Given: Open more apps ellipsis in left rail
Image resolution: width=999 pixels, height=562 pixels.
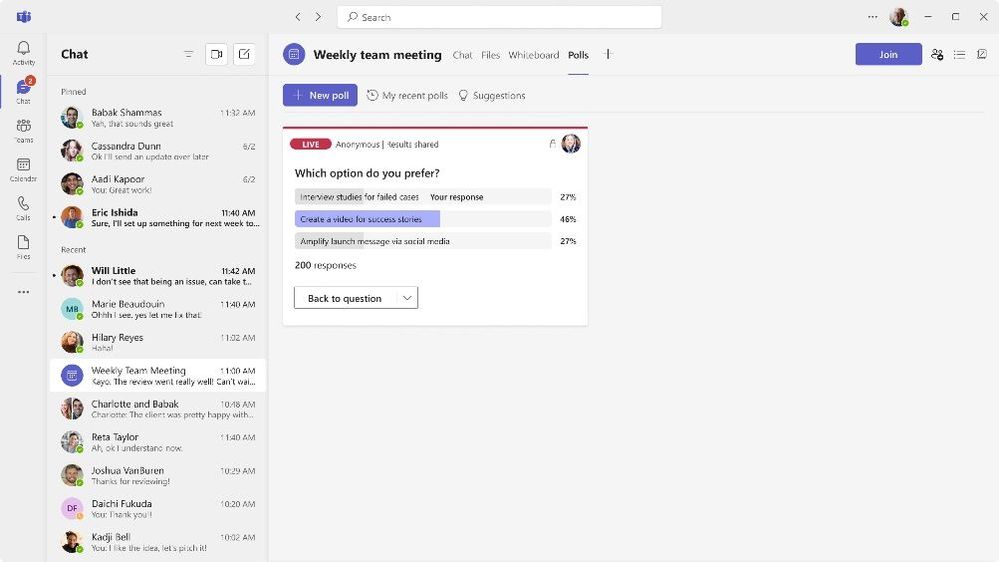Looking at the screenshot, I should coord(24,292).
